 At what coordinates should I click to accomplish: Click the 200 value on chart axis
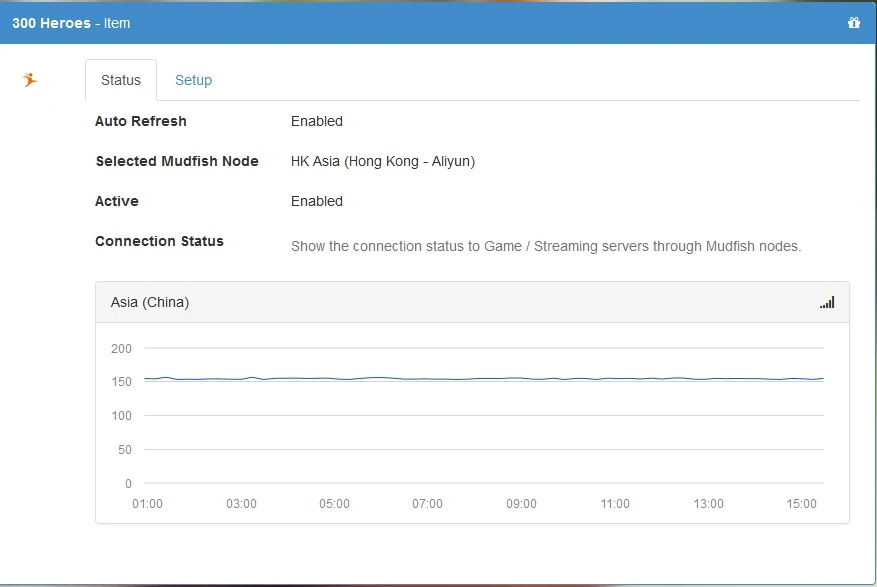coord(122,349)
